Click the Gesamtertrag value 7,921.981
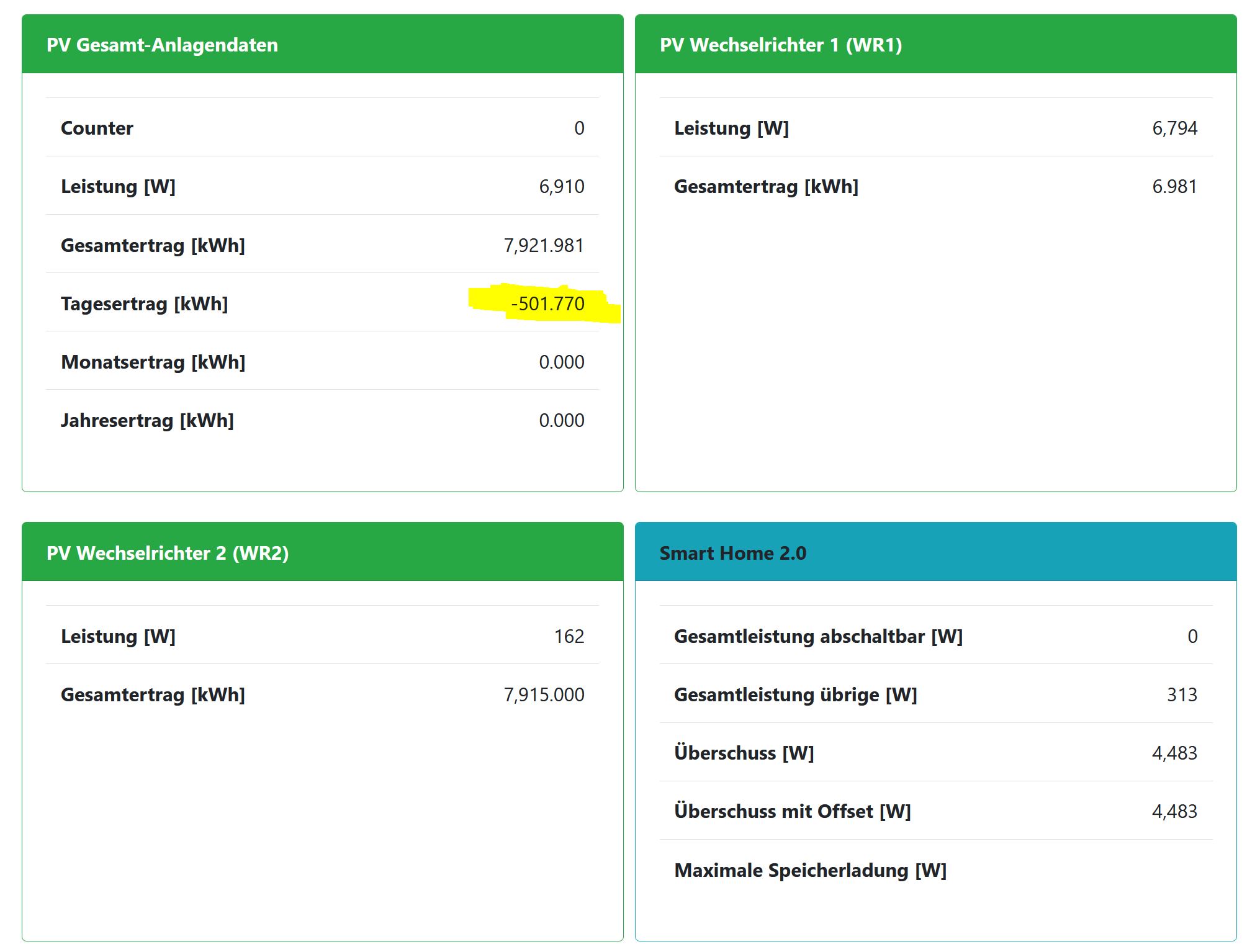This screenshot has width=1242, height=952. (x=544, y=246)
